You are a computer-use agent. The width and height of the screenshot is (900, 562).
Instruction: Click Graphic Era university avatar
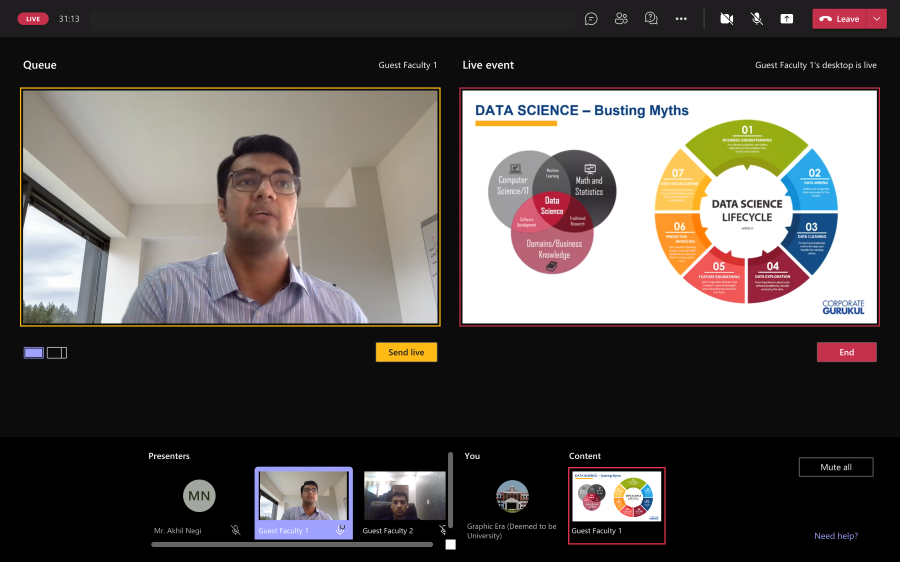tap(512, 496)
